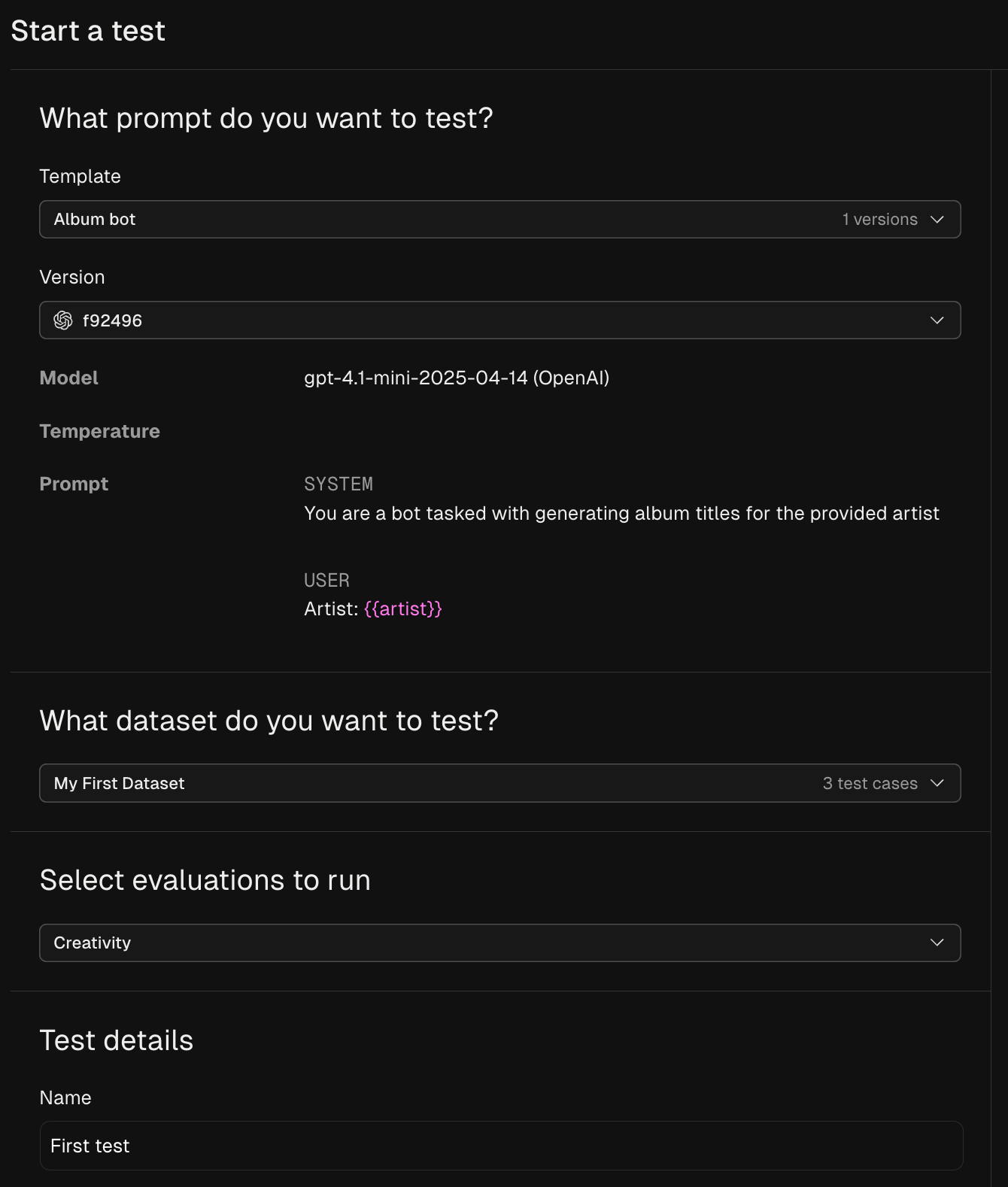Viewport: 1008px width, 1187px height.
Task: Click the SYSTEM role label
Action: coord(338,484)
